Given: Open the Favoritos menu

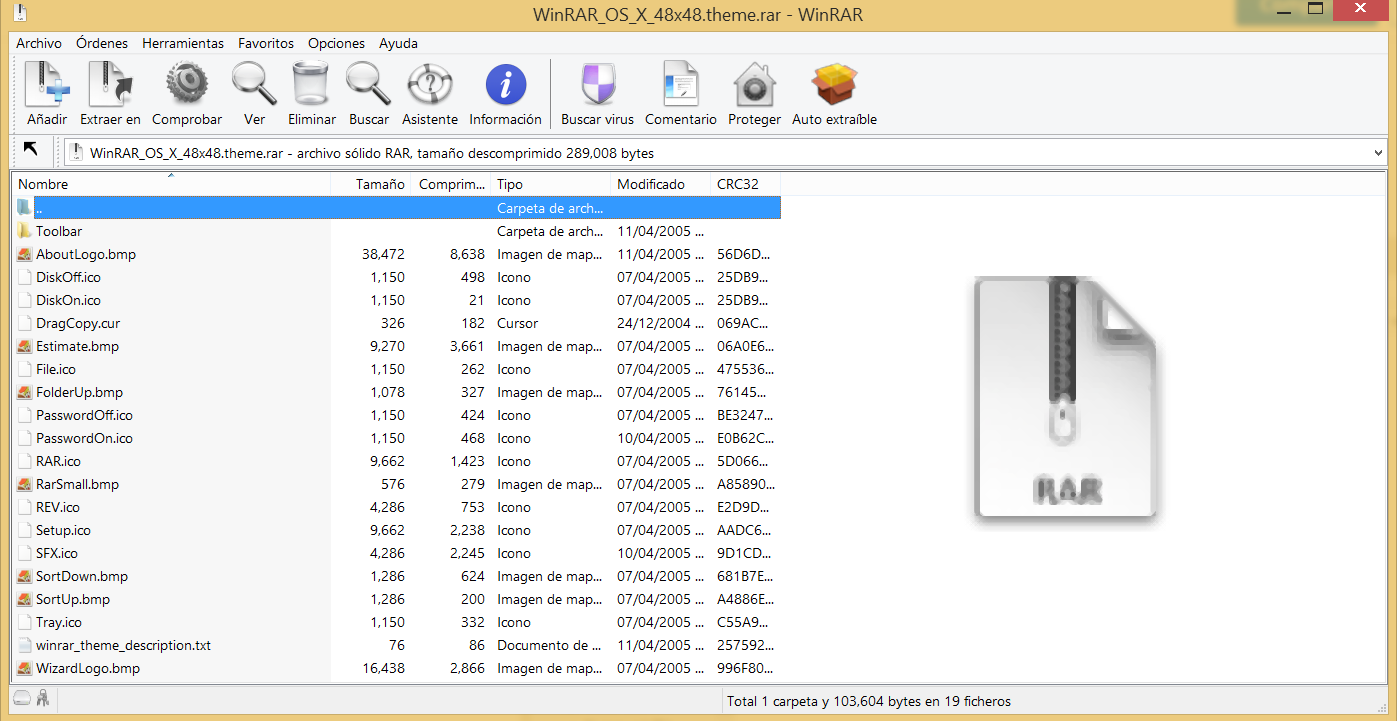Looking at the screenshot, I should 266,43.
